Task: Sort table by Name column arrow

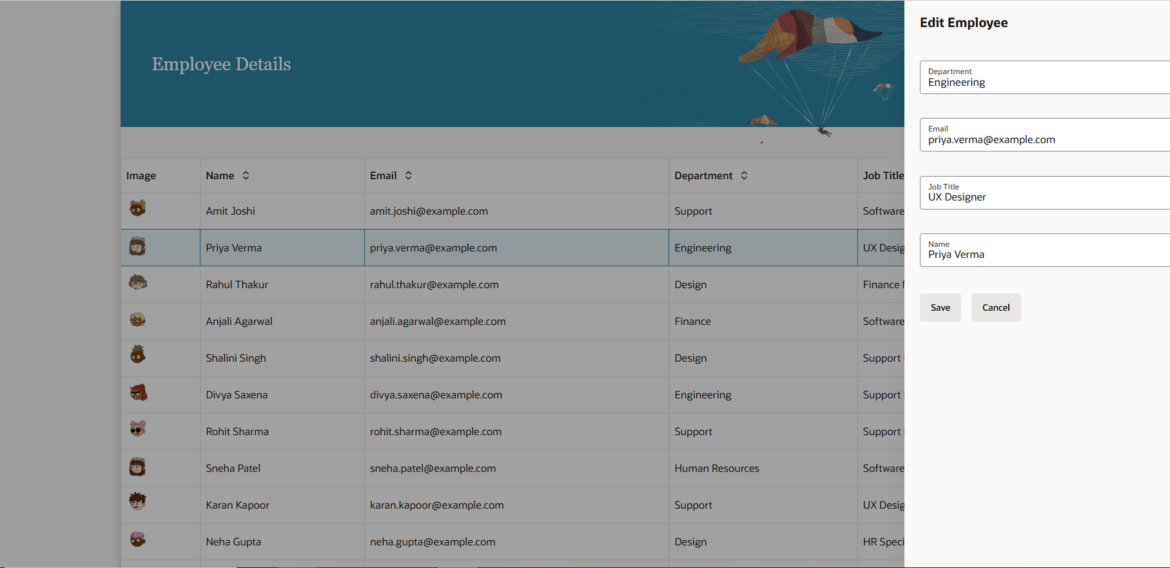Action: [245, 176]
